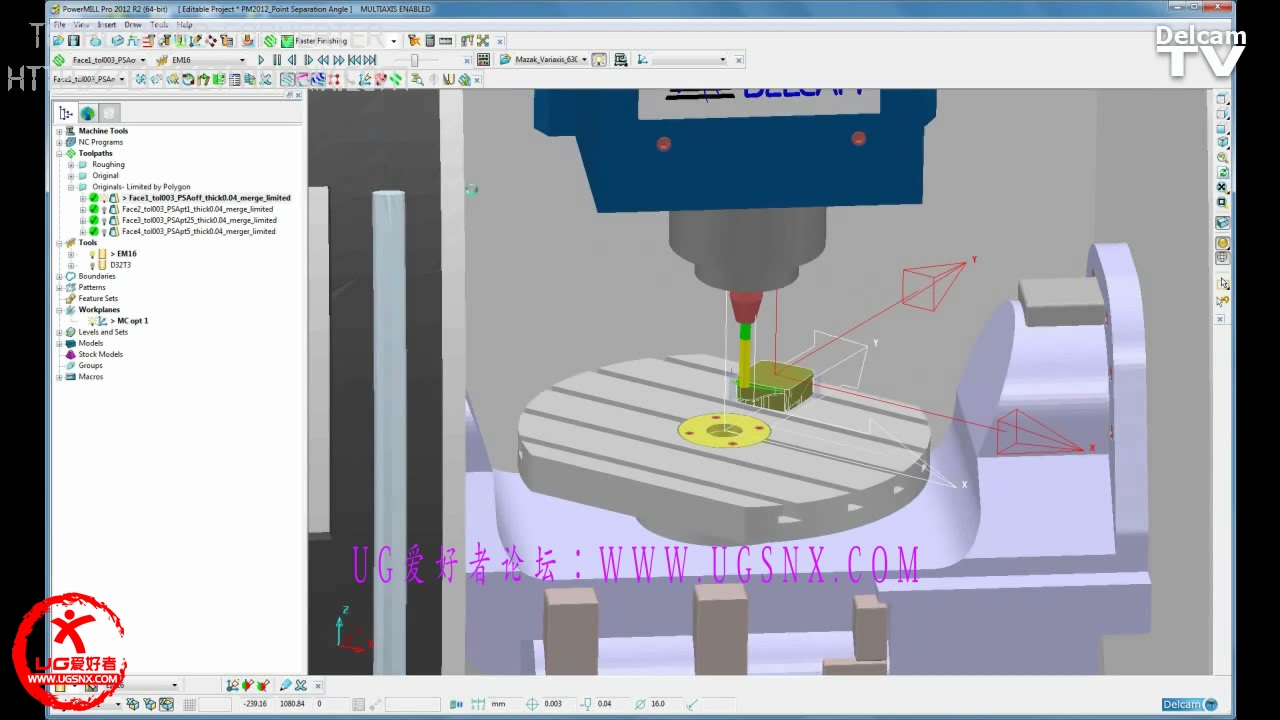
Task: Open the EM16 tool dropdown
Action: [x=241, y=60]
